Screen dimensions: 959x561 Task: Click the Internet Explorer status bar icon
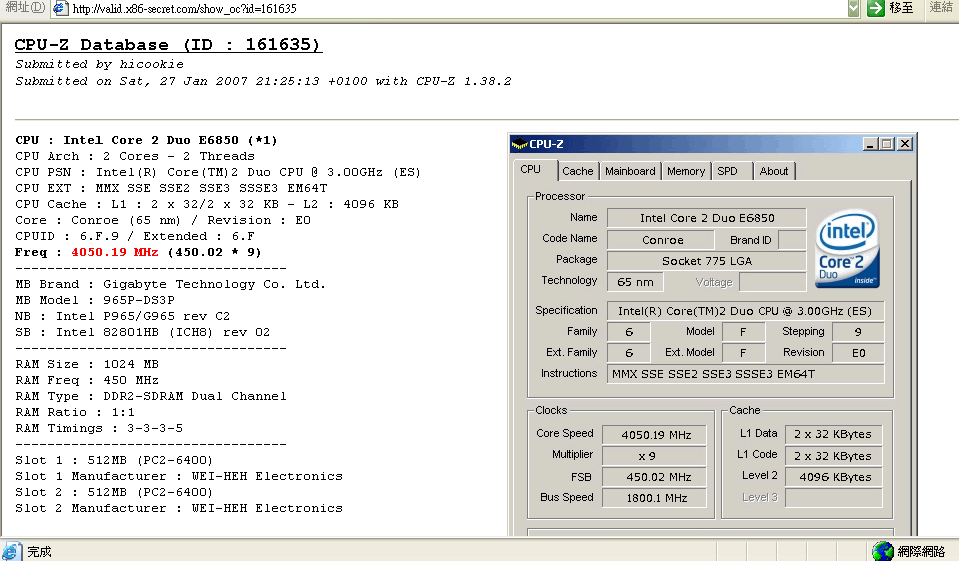click(x=10, y=551)
